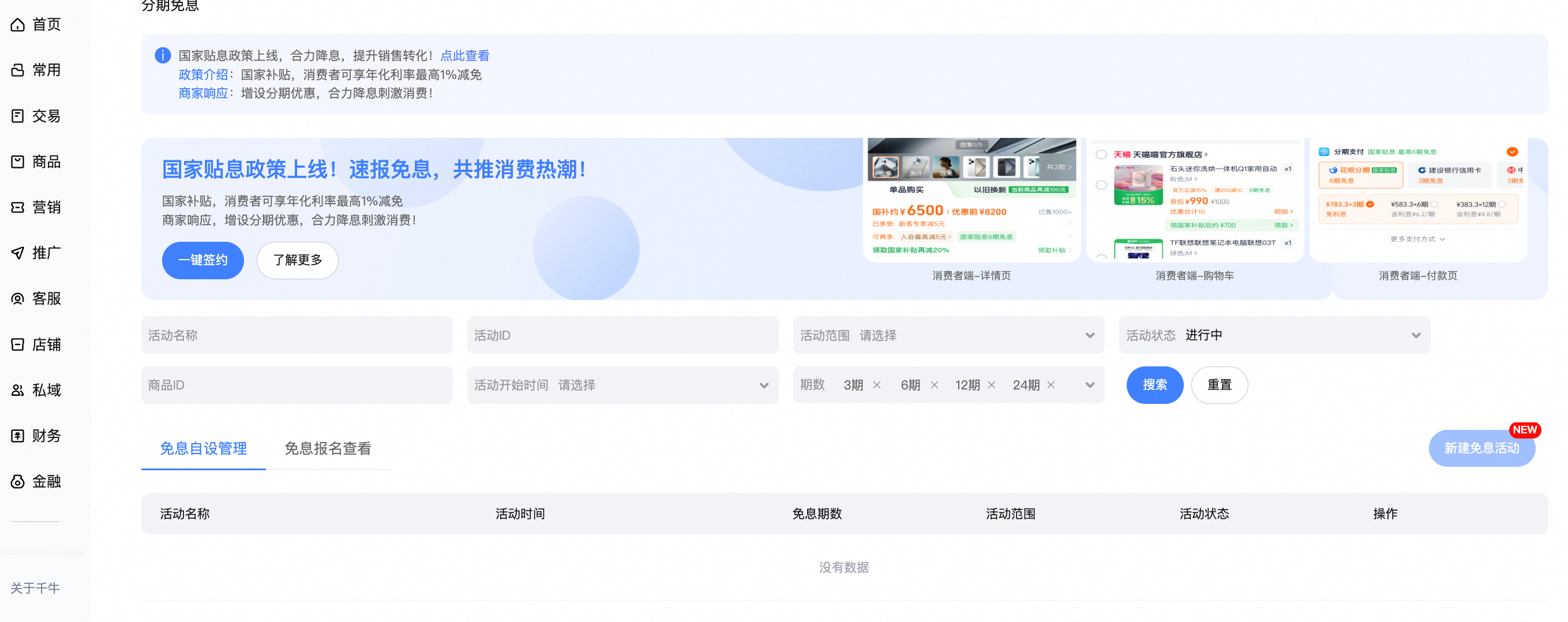Image resolution: width=1568 pixels, height=622 pixels.
Task: Click the 新建免息活动 button
Action: coord(1481,448)
